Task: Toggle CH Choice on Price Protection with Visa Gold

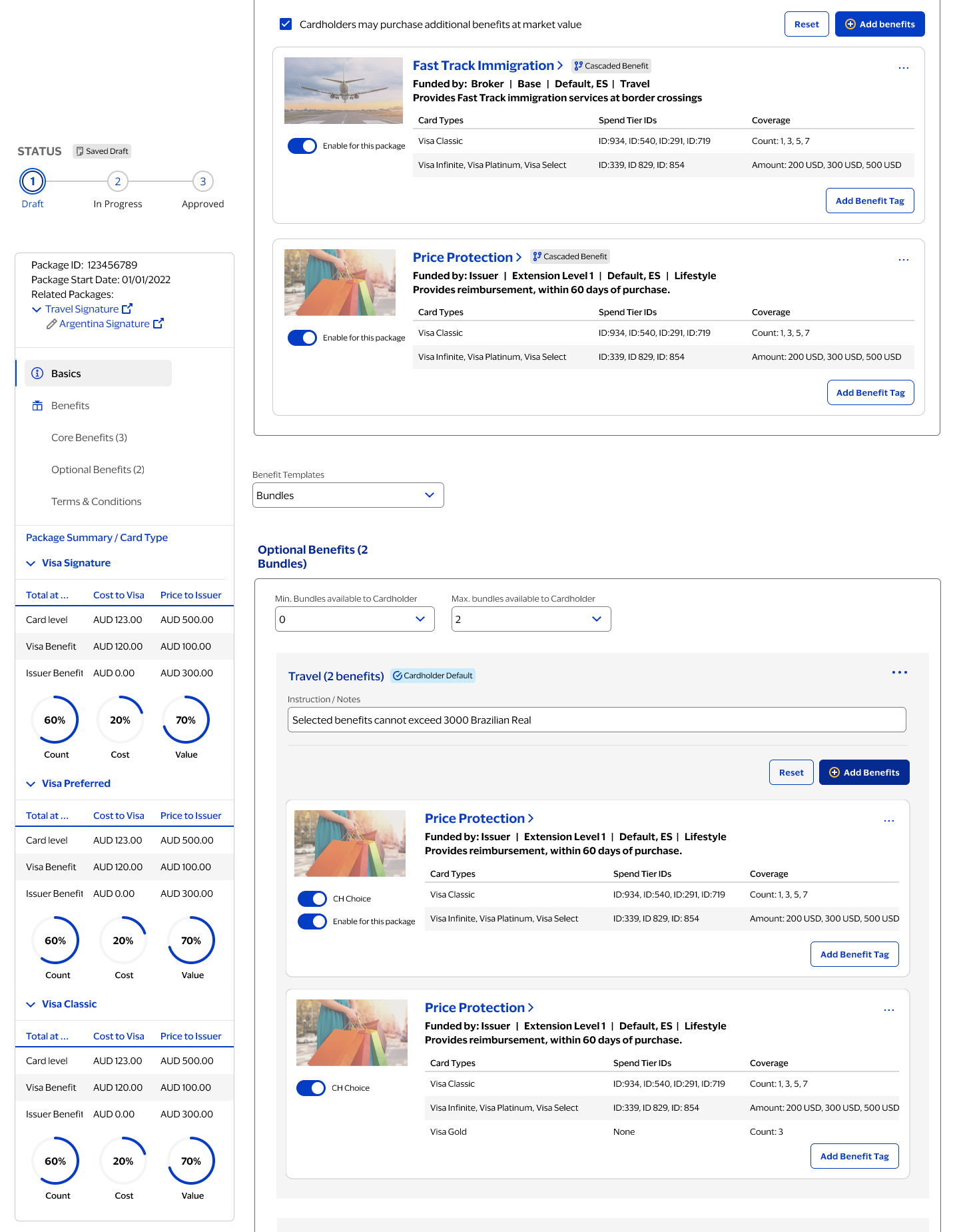Action: [311, 1088]
